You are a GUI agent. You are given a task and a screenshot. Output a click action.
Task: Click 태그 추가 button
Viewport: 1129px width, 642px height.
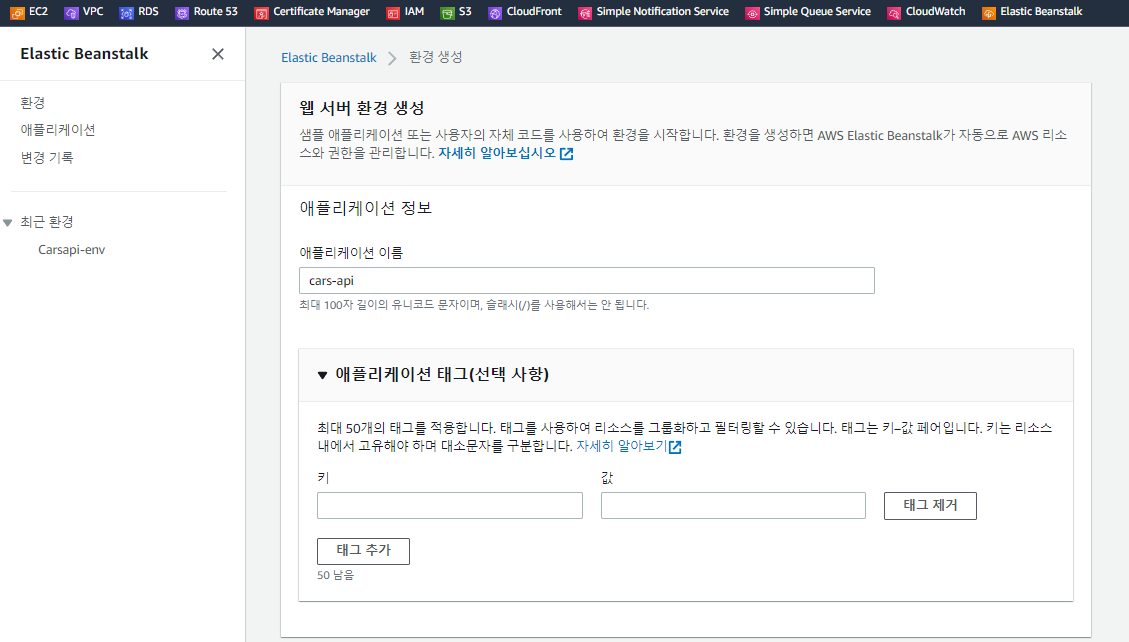(364, 551)
